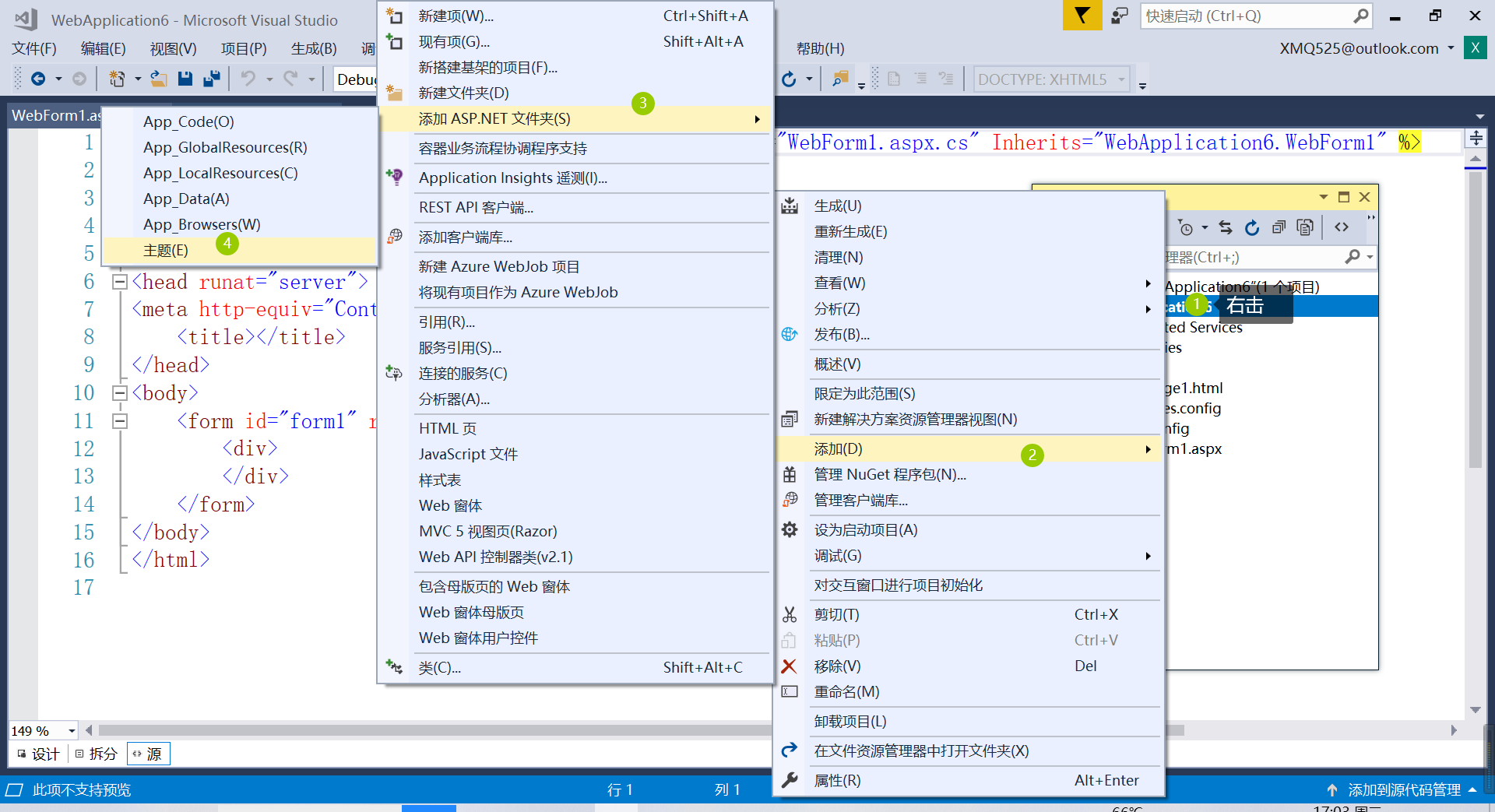The width and height of the screenshot is (1495, 812).
Task: Open the Debug configuration dropdown
Action: [357, 79]
